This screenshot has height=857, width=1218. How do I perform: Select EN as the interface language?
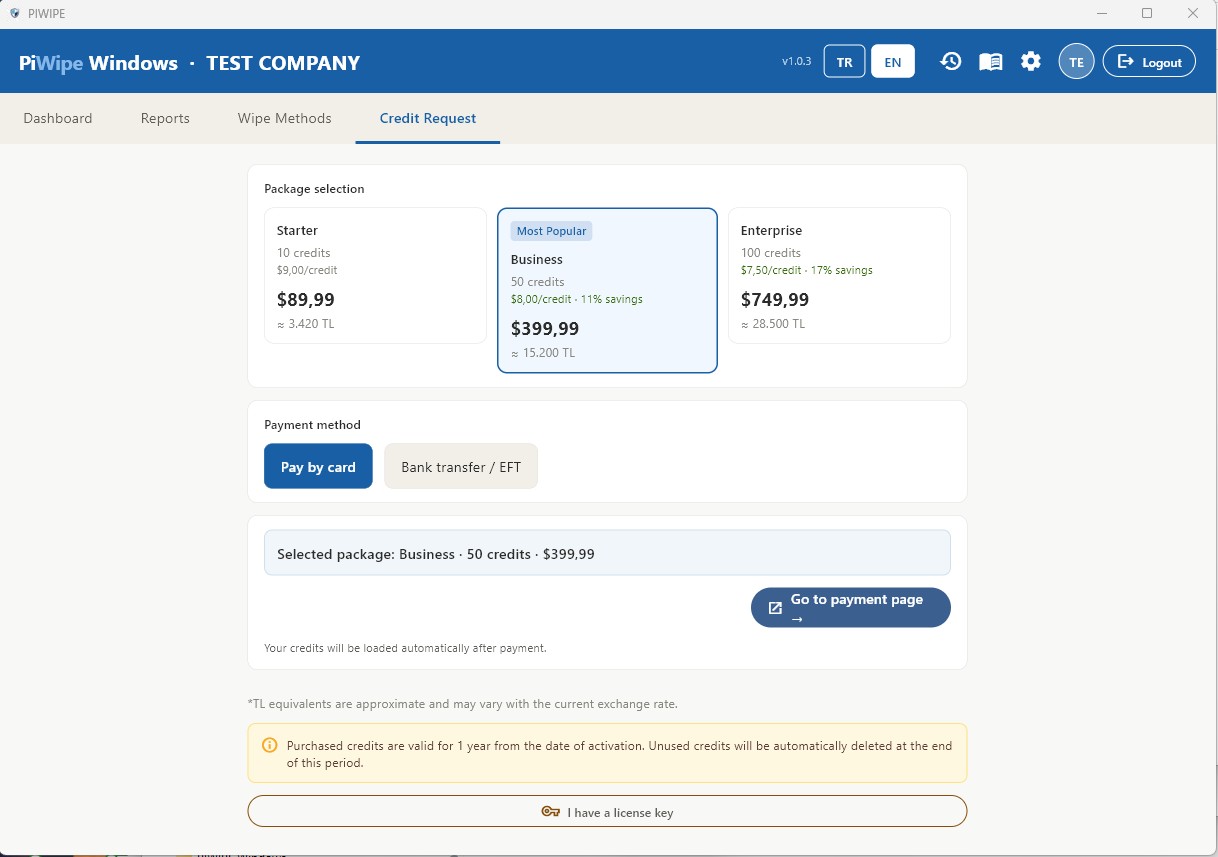892,60
